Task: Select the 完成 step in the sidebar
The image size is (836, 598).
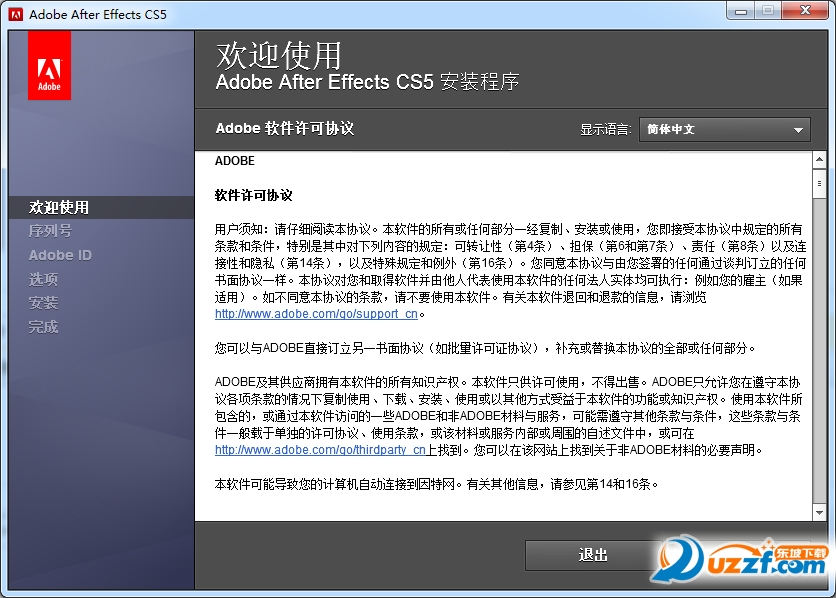Action: click(43, 327)
